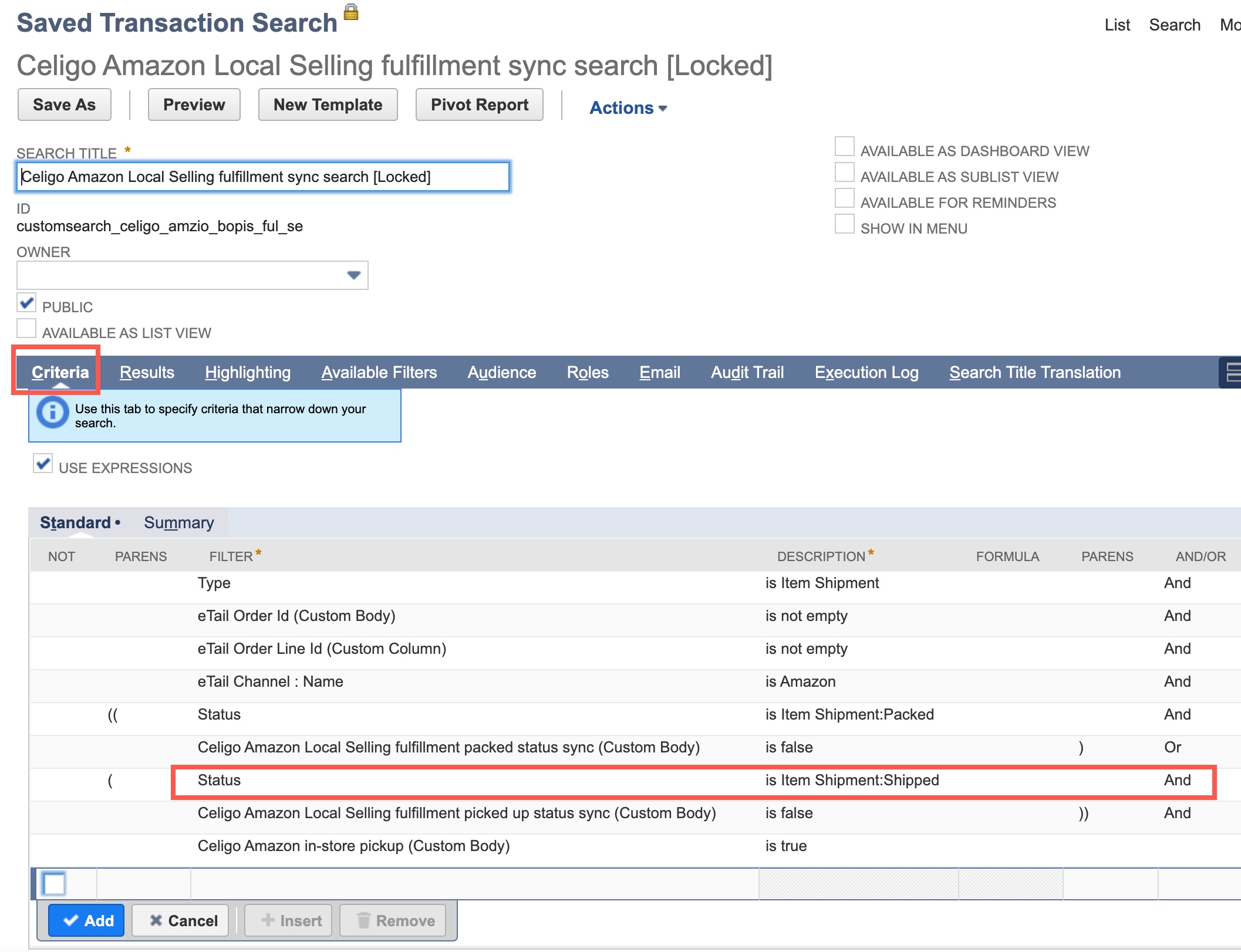
Task: Click the '))' closing parens cell
Action: (1083, 813)
